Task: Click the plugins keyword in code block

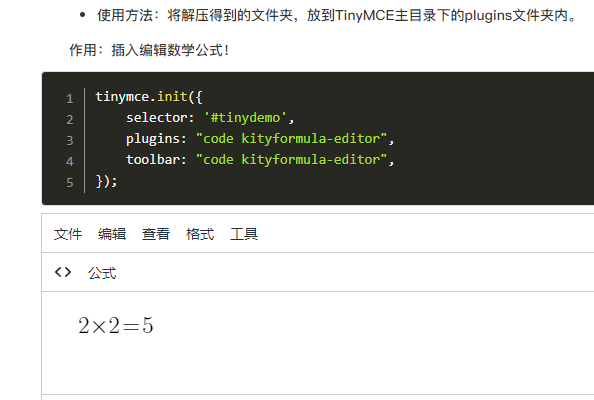Action: point(153,139)
